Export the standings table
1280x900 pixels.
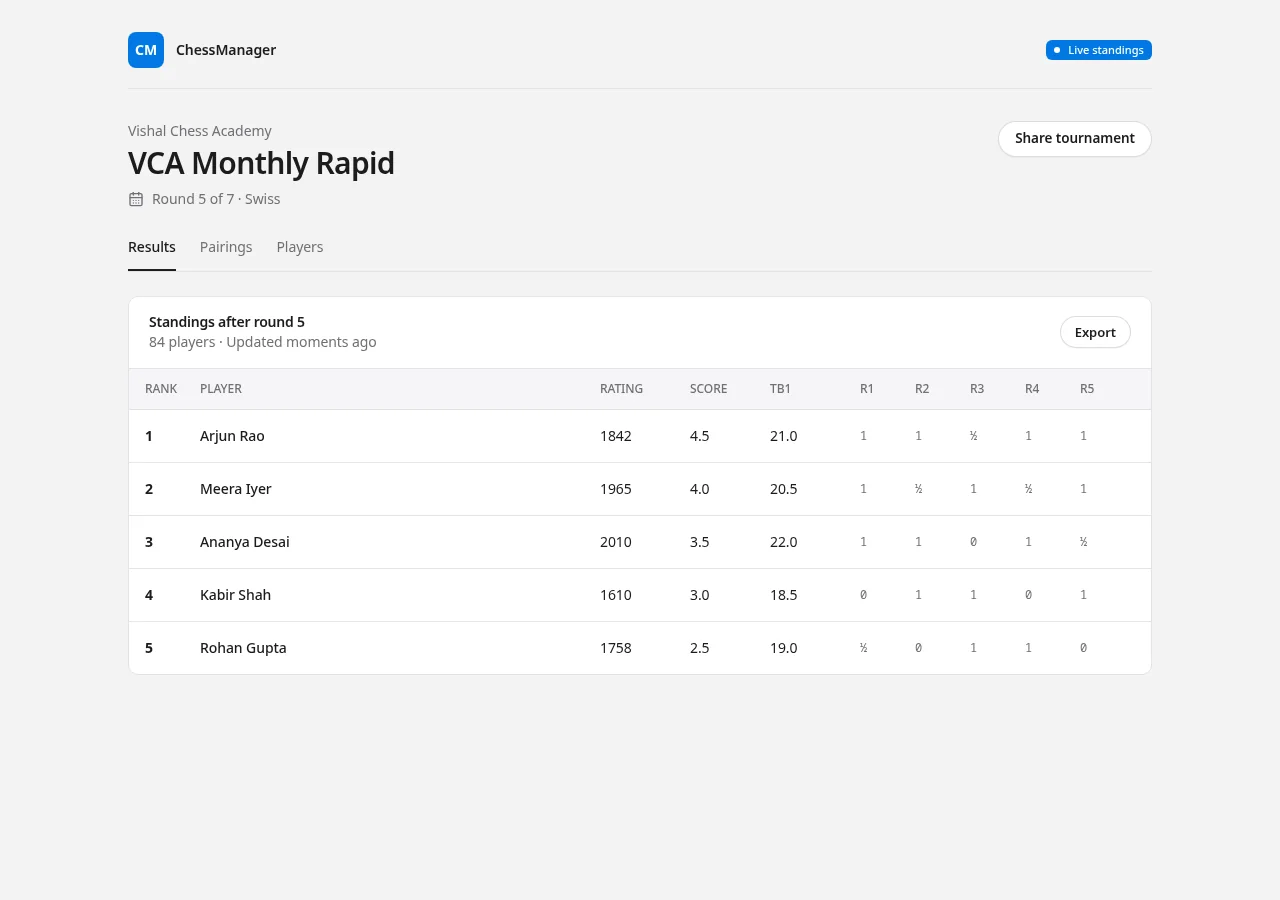coord(1095,332)
